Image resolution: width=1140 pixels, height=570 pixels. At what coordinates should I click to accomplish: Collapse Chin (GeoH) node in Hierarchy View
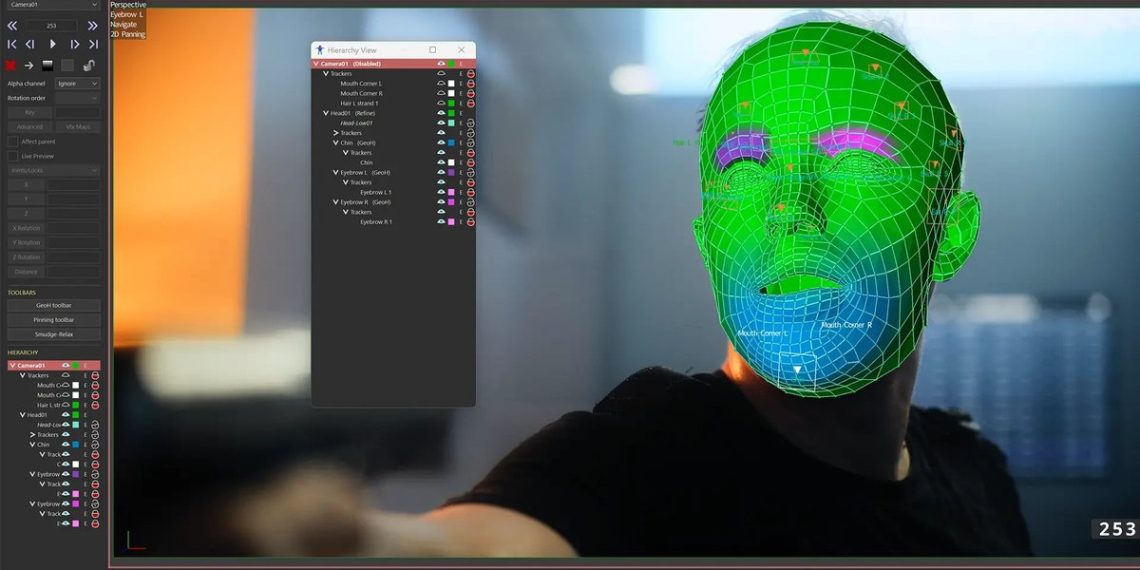tap(336, 143)
